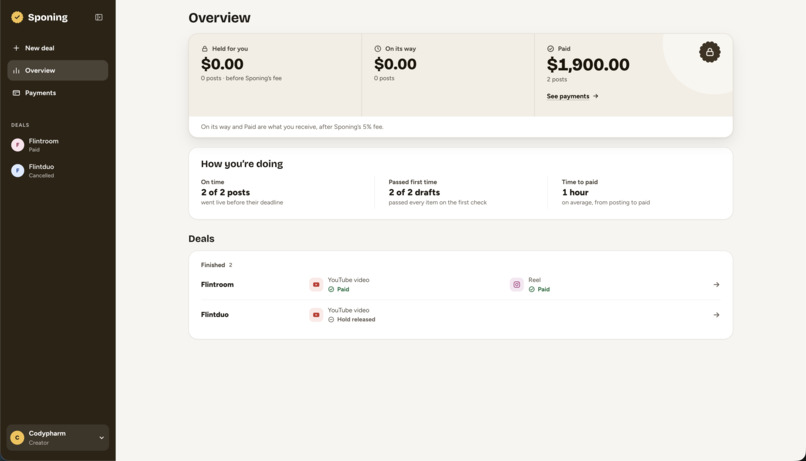
Task: Click the YouTube icon in the Flintroom row
Action: point(316,285)
